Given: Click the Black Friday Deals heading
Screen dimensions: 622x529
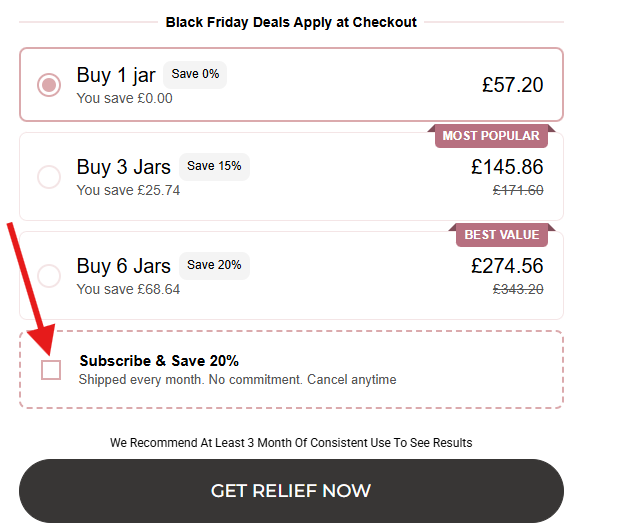Looking at the screenshot, I should (291, 22).
